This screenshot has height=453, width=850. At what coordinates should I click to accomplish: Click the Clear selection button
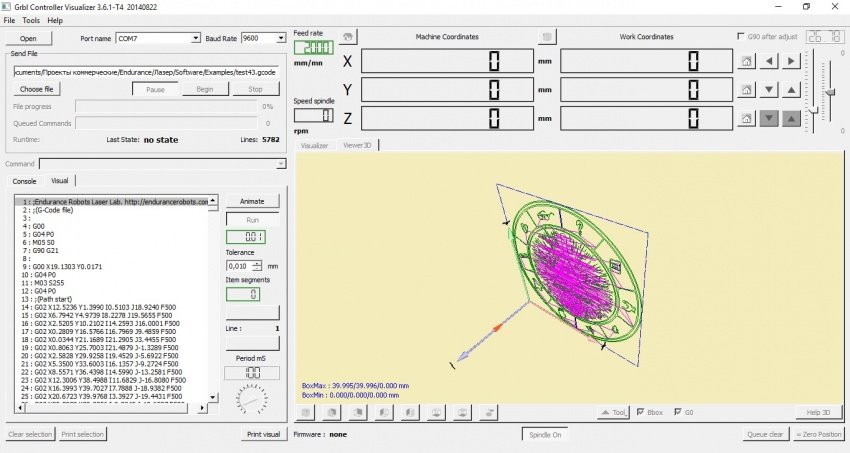[x=30, y=434]
